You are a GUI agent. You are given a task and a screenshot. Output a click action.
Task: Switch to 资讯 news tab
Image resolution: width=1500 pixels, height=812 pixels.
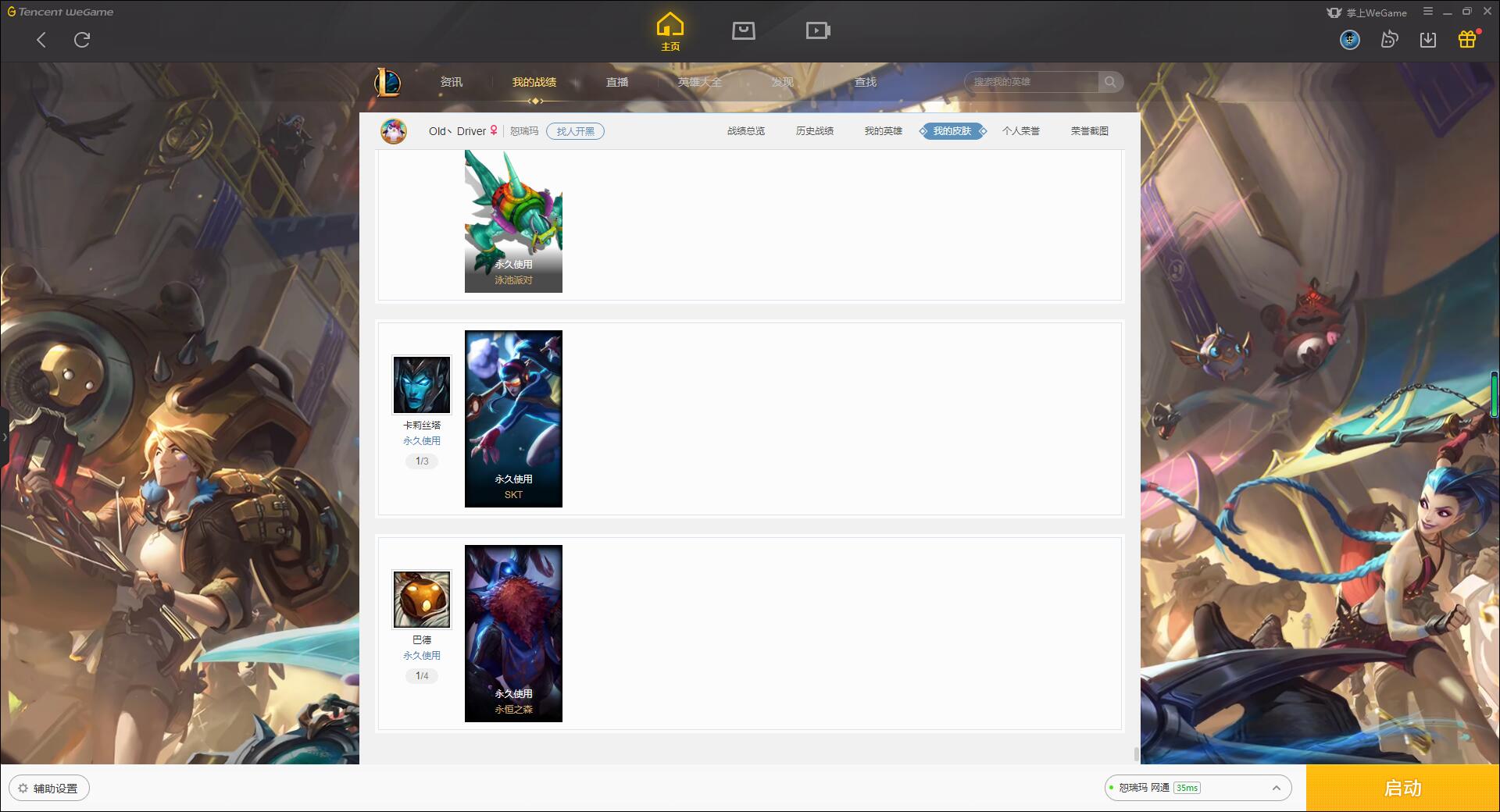pyautogui.click(x=452, y=82)
